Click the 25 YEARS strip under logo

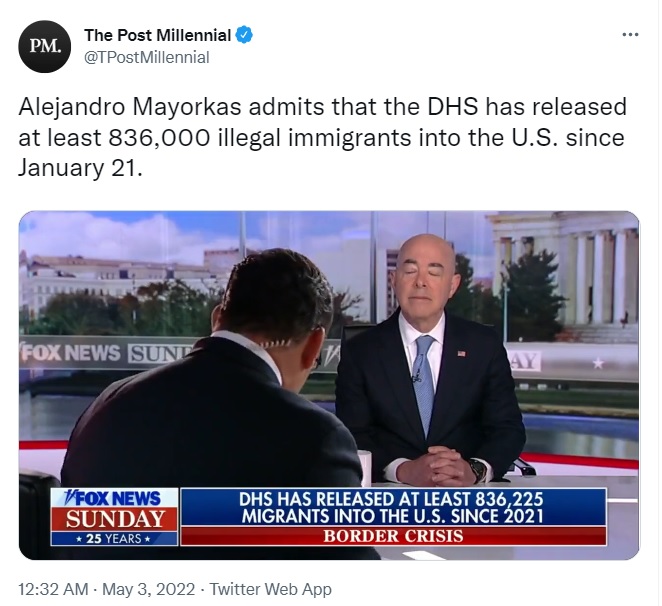114,538
